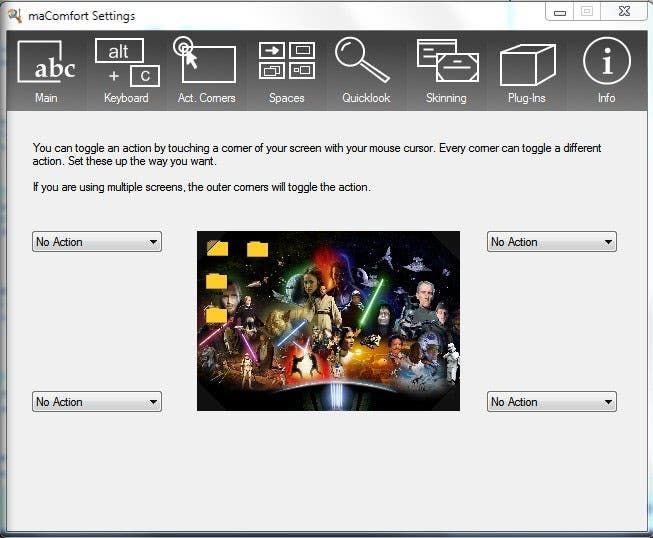Click the maComfort Settings window title text

82,16
